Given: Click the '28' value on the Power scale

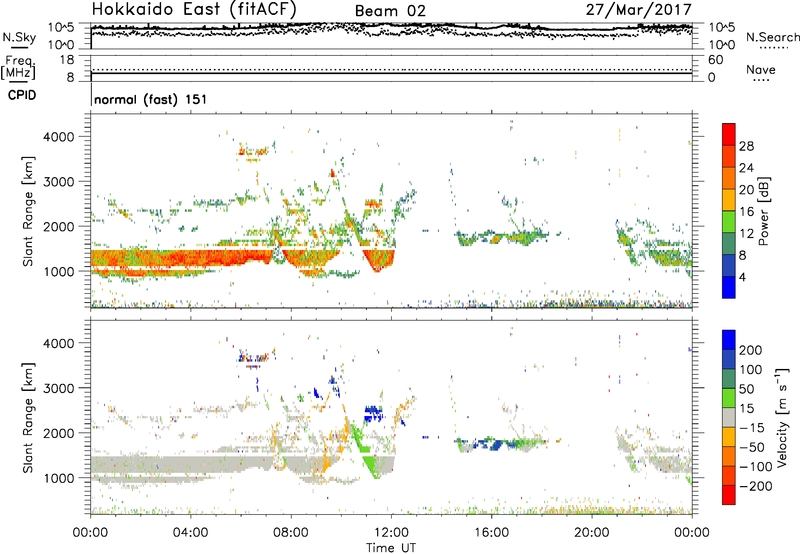Looking at the screenshot, I should pyautogui.click(x=746, y=147).
